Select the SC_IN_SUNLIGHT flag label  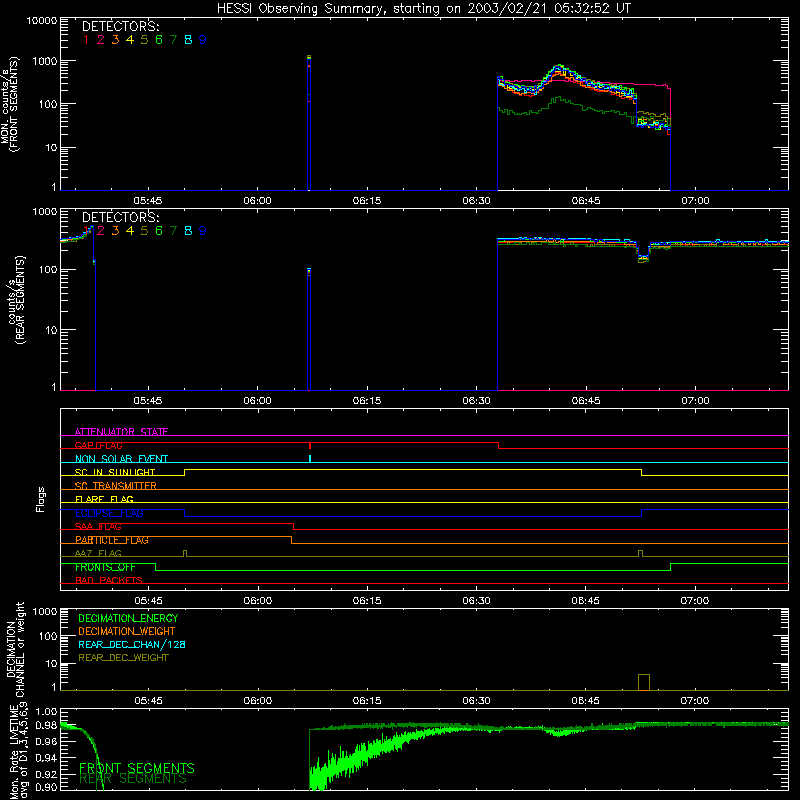(x=115, y=472)
